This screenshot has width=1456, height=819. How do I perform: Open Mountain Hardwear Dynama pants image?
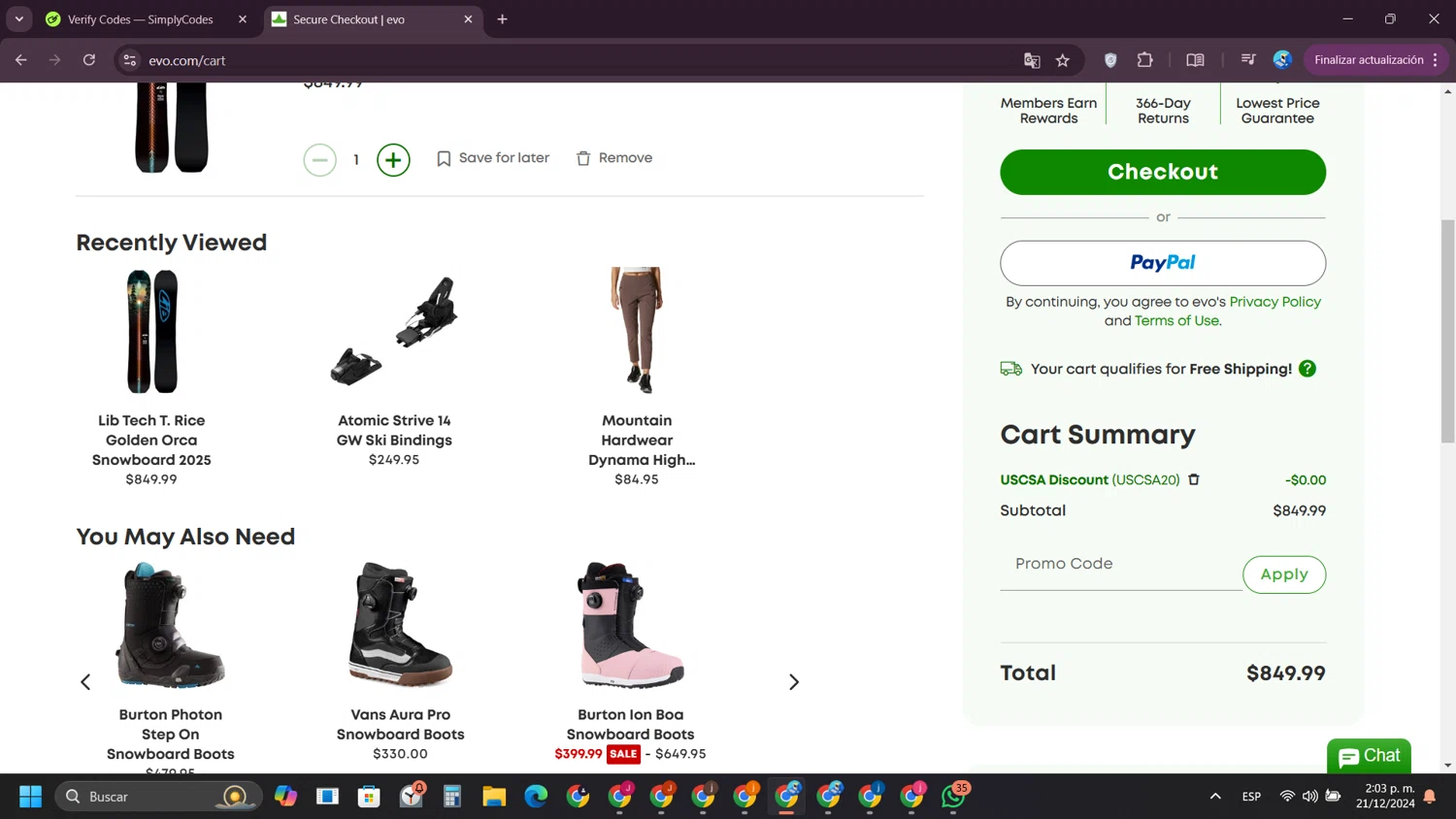pos(637,330)
